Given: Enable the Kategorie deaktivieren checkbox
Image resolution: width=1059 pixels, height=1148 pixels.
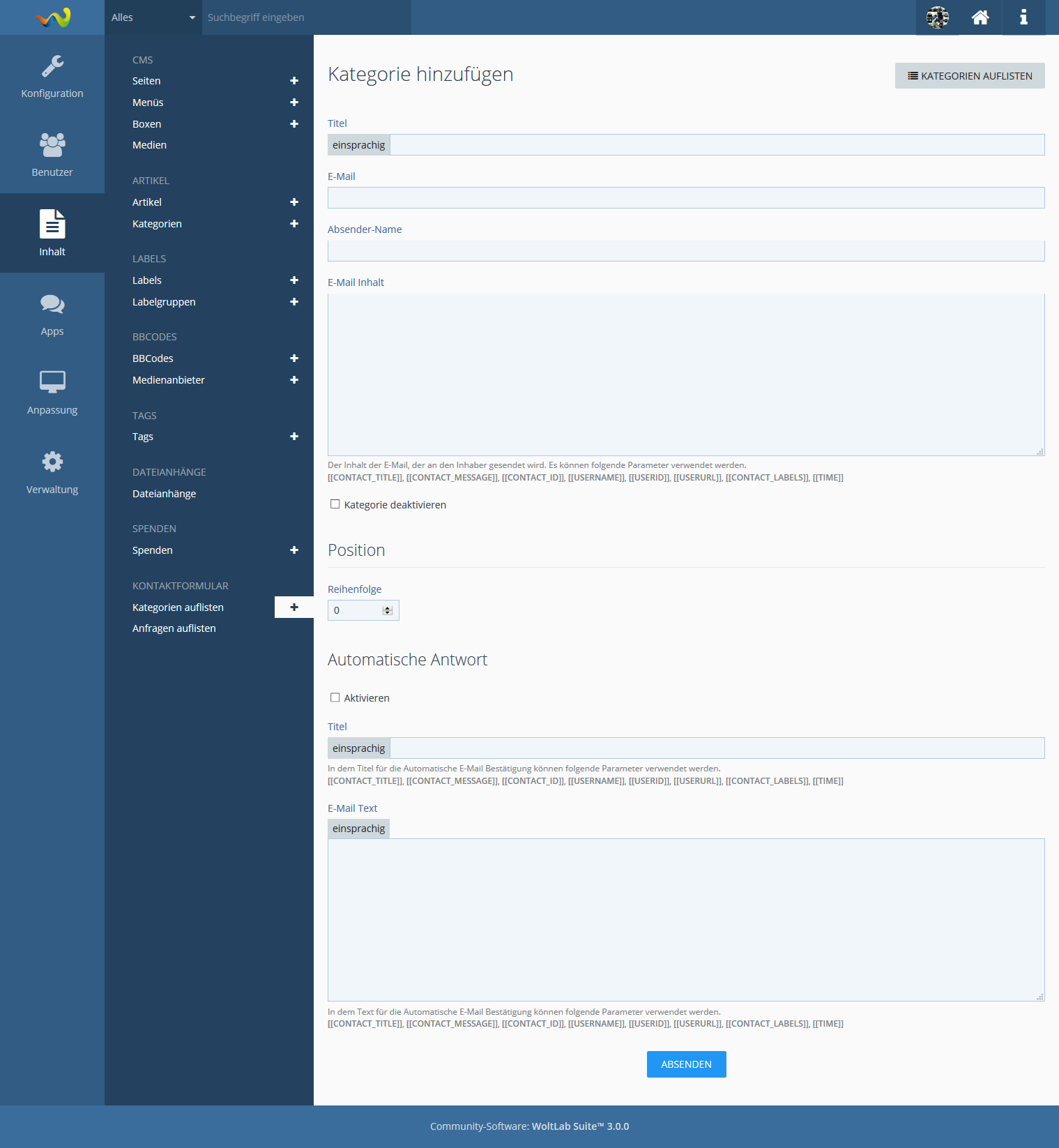Looking at the screenshot, I should click(x=335, y=504).
